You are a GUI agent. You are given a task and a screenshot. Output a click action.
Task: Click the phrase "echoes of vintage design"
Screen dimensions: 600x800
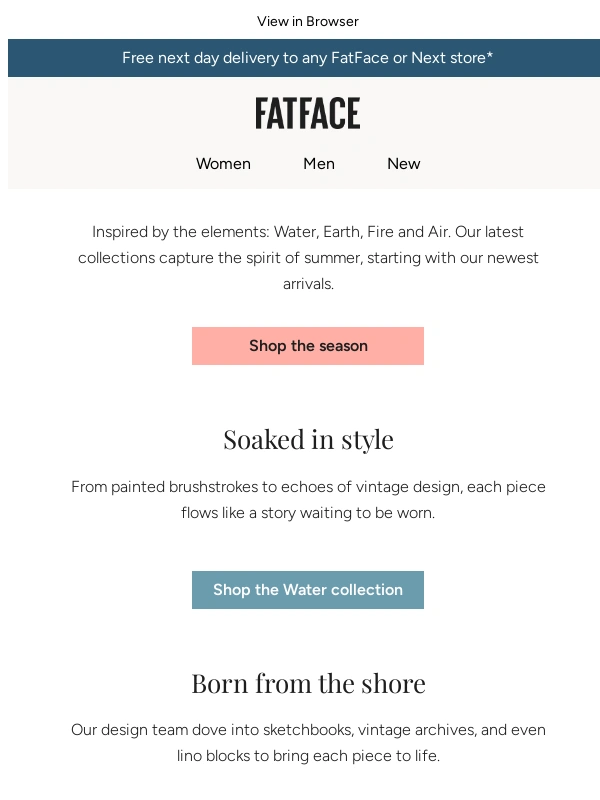[376, 487]
